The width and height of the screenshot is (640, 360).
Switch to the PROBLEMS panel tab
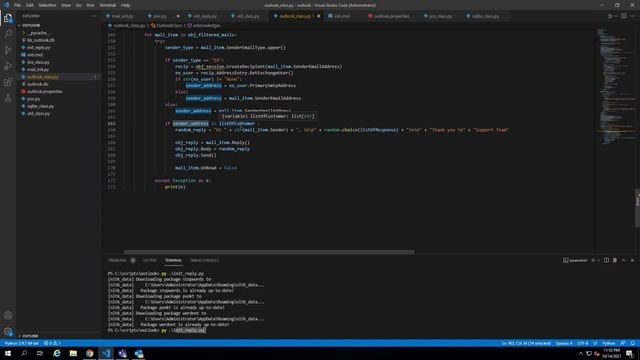pos(118,260)
